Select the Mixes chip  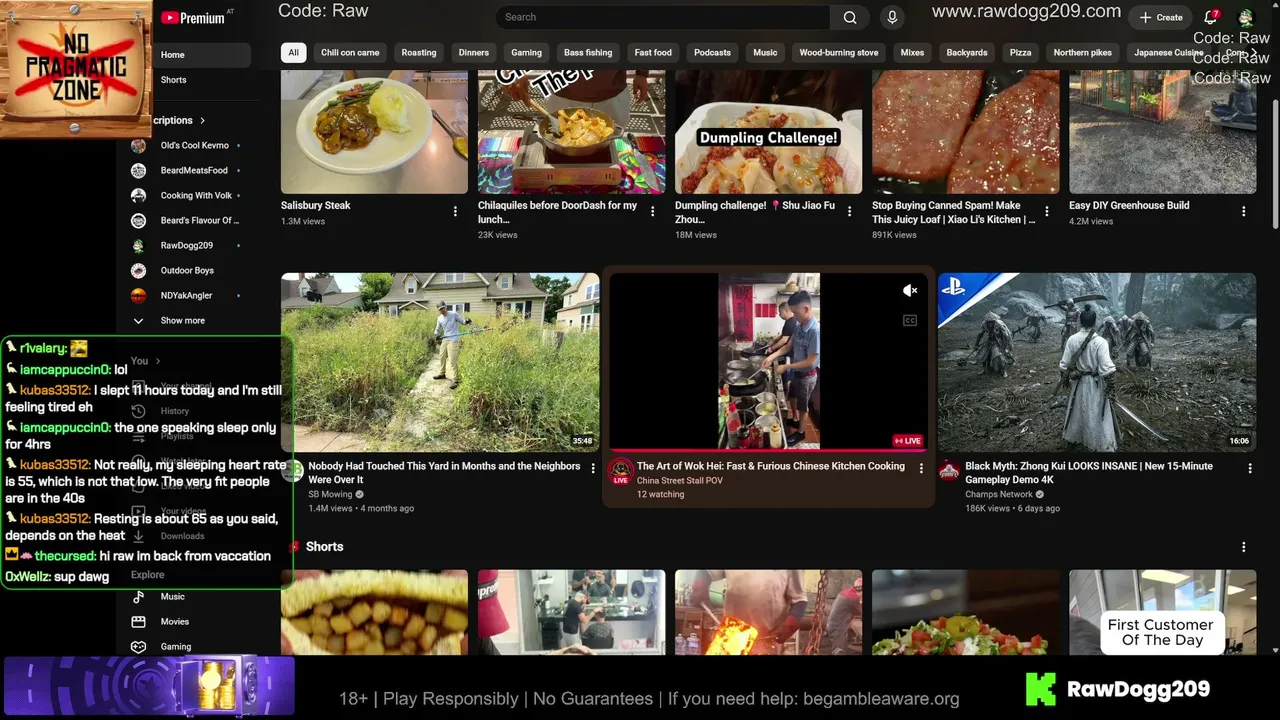point(912,52)
